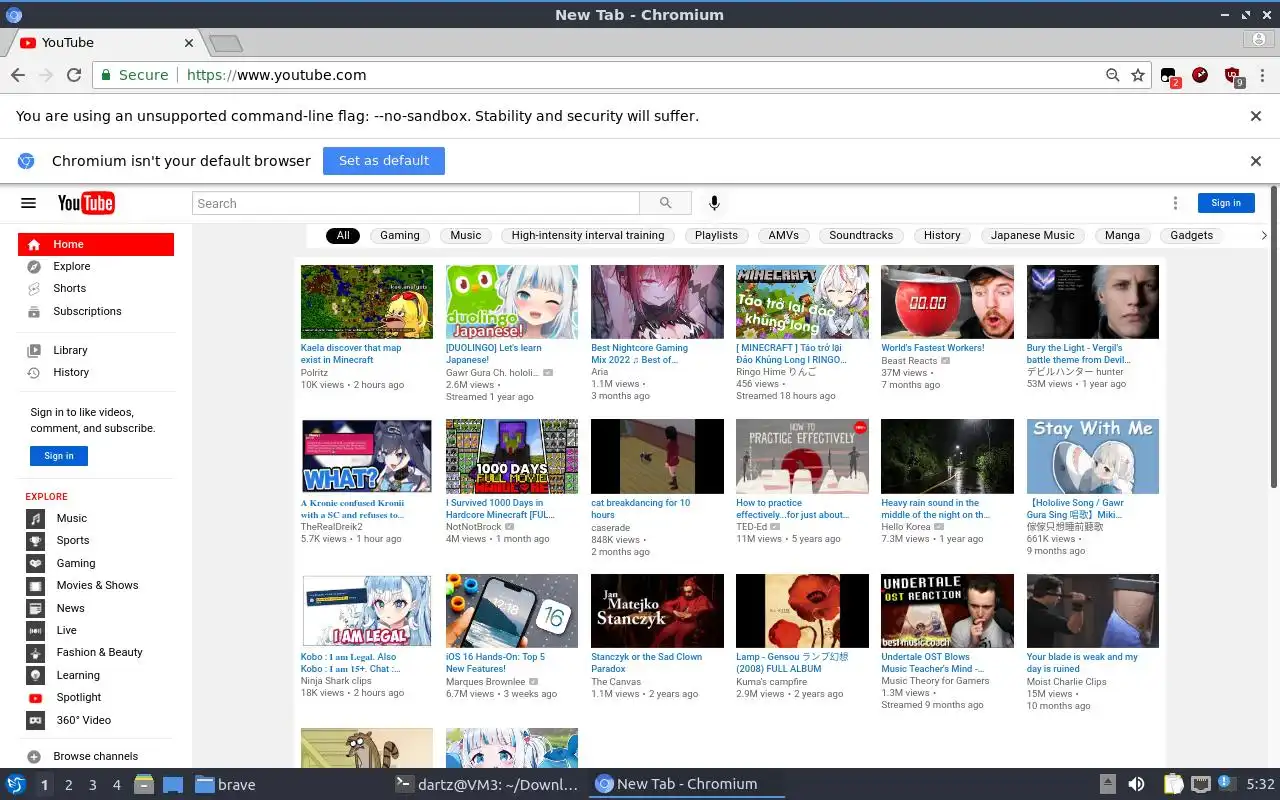Click the address bar URL
Viewport: 1280px width, 800px height.
click(276, 75)
